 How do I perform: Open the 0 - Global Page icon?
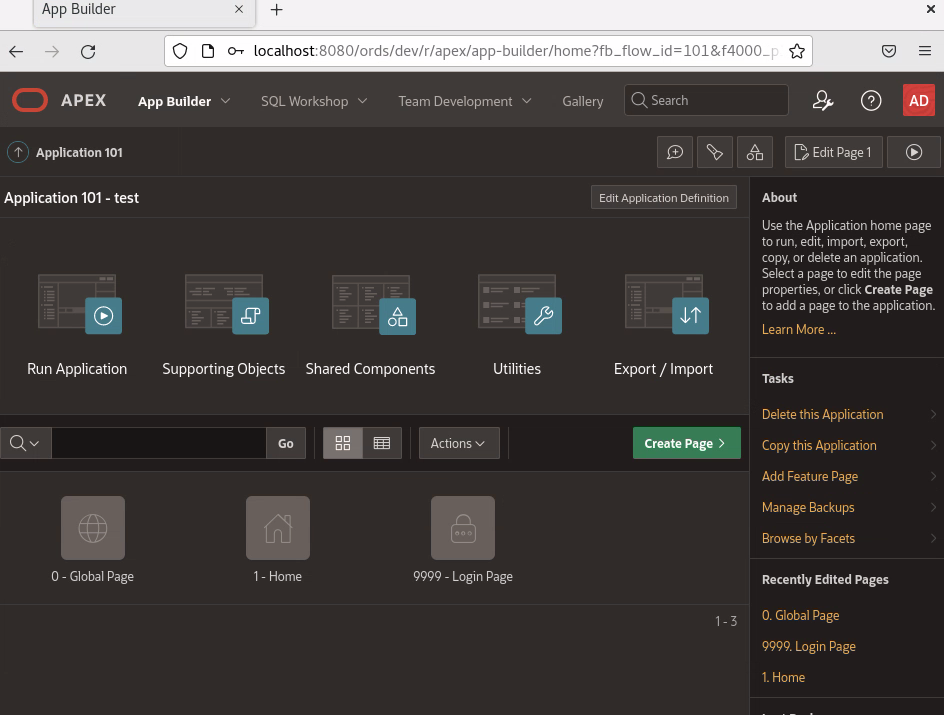point(93,528)
